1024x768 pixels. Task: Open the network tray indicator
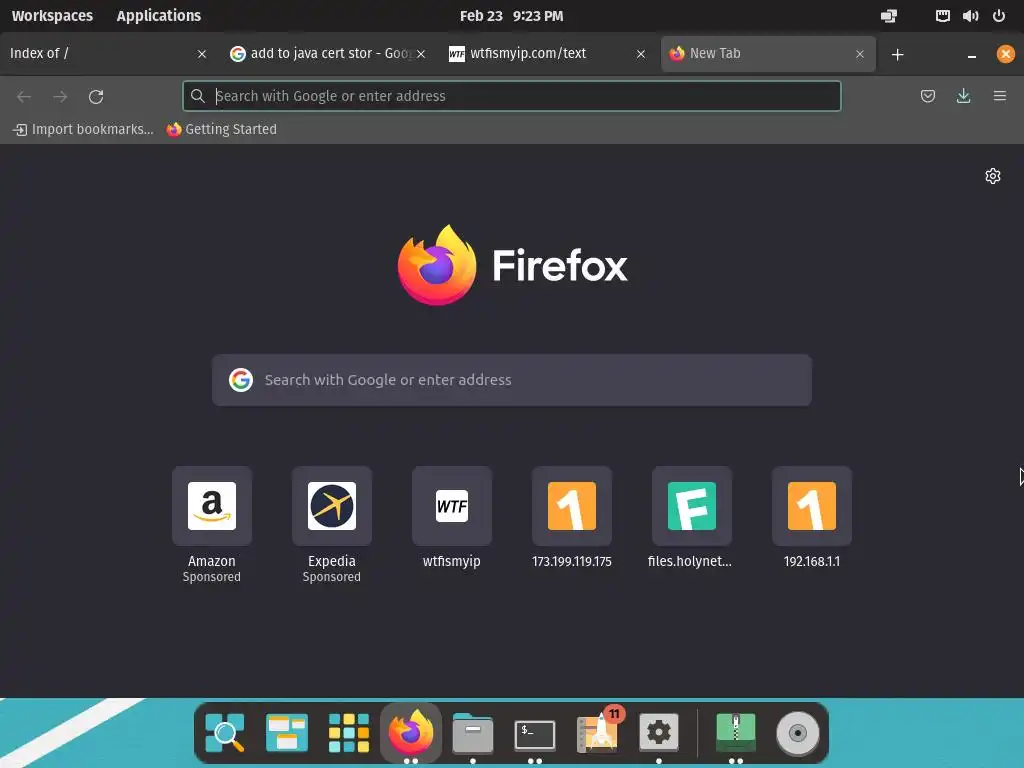tap(942, 16)
